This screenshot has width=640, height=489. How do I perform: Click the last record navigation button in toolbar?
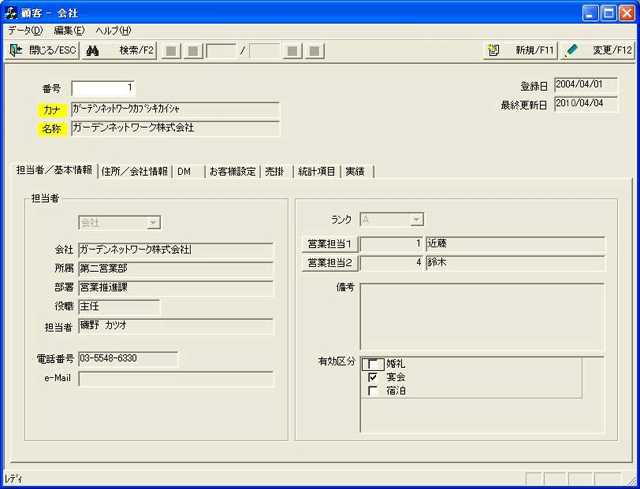click(x=314, y=50)
